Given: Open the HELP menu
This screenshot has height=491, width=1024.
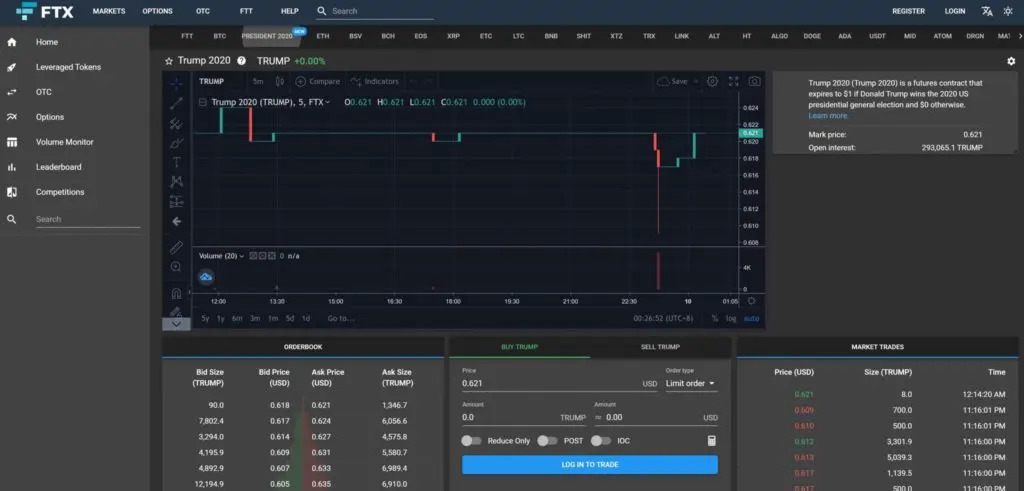Looking at the screenshot, I should 289,11.
